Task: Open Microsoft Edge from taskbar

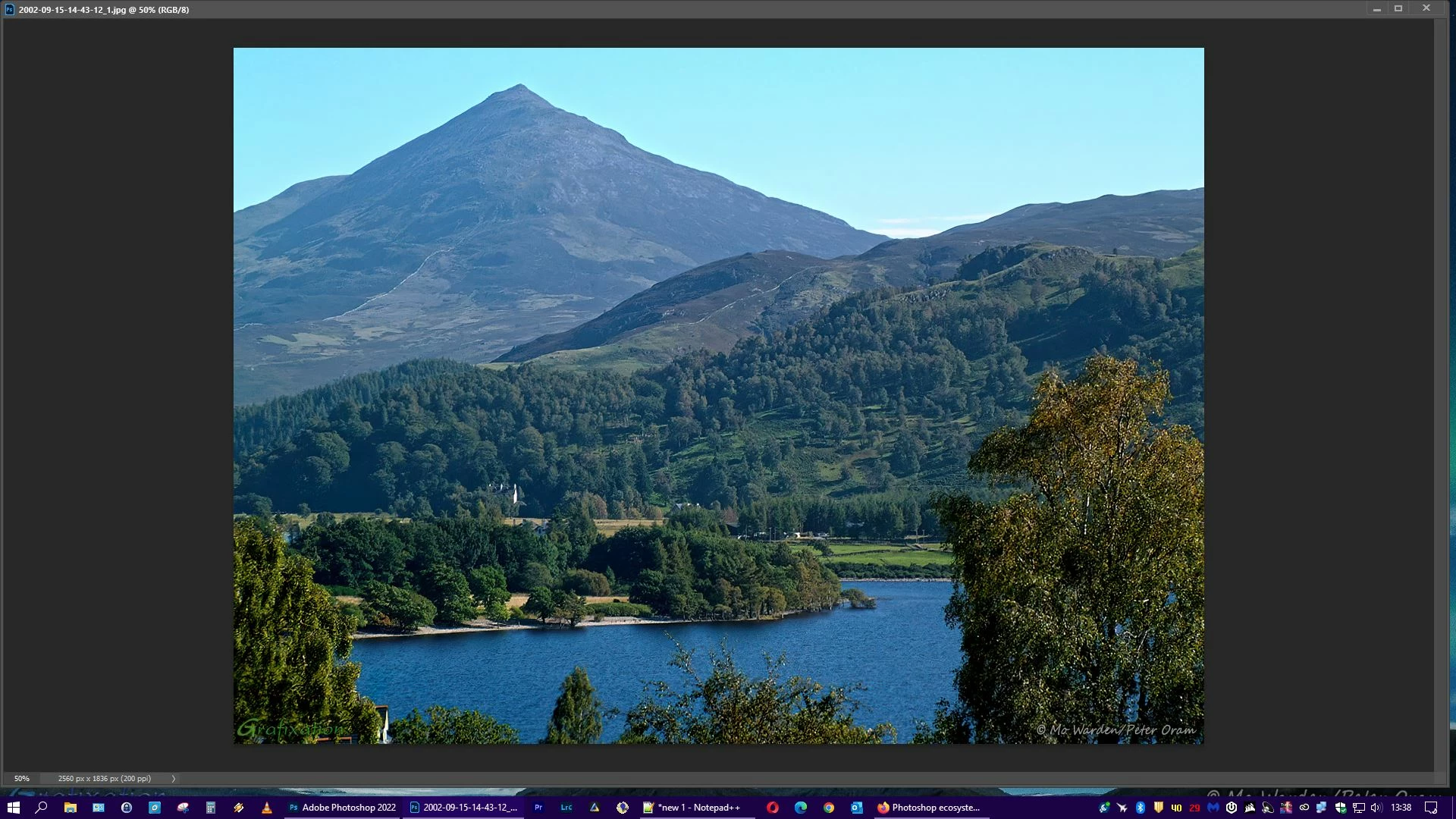Action: tap(801, 808)
